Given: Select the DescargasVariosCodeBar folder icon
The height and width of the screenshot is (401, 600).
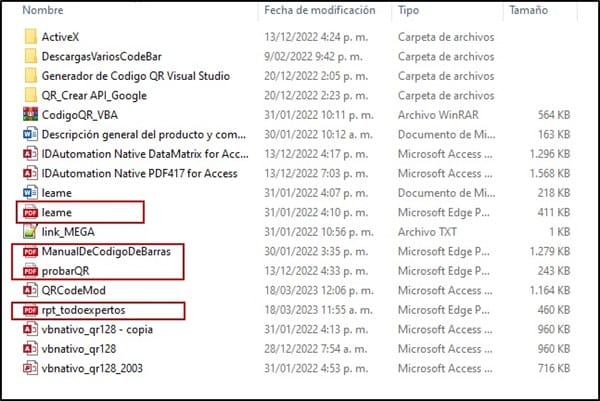Looking at the screenshot, I should (29, 56).
